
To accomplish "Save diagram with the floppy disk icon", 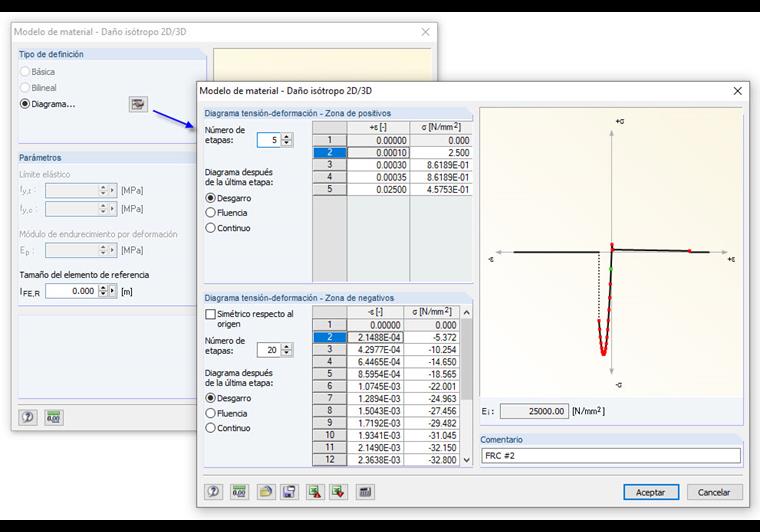I will (x=289, y=492).
